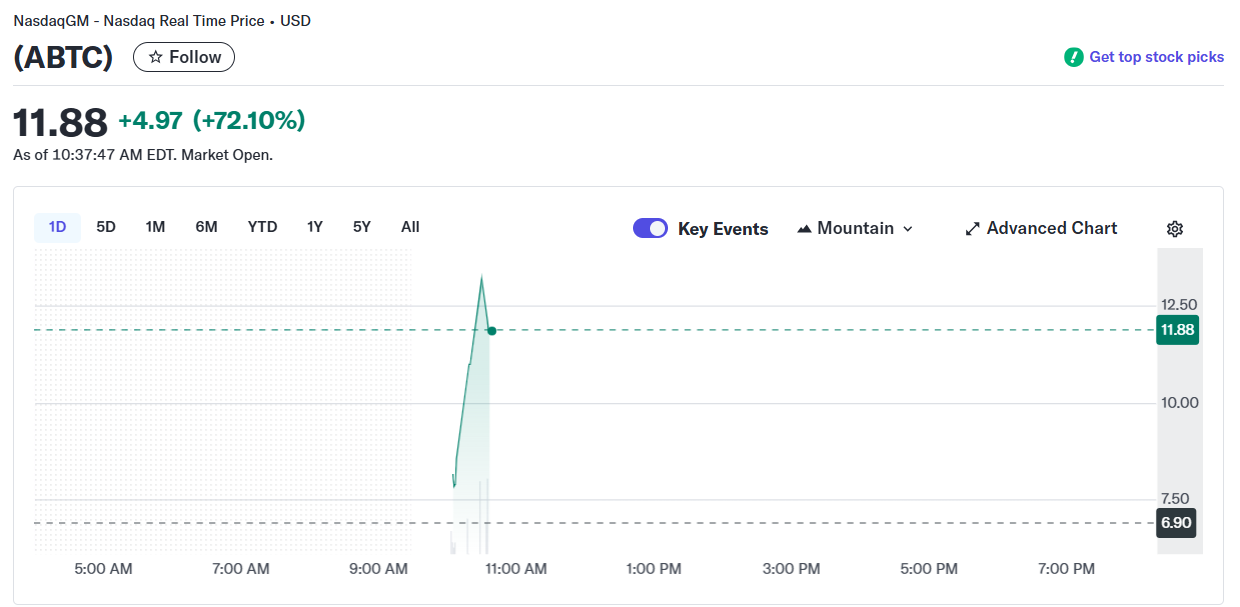This screenshot has width=1240, height=607.
Task: Click the 'As of 10:37:47 AM EDT' timestamp
Action: (143, 155)
